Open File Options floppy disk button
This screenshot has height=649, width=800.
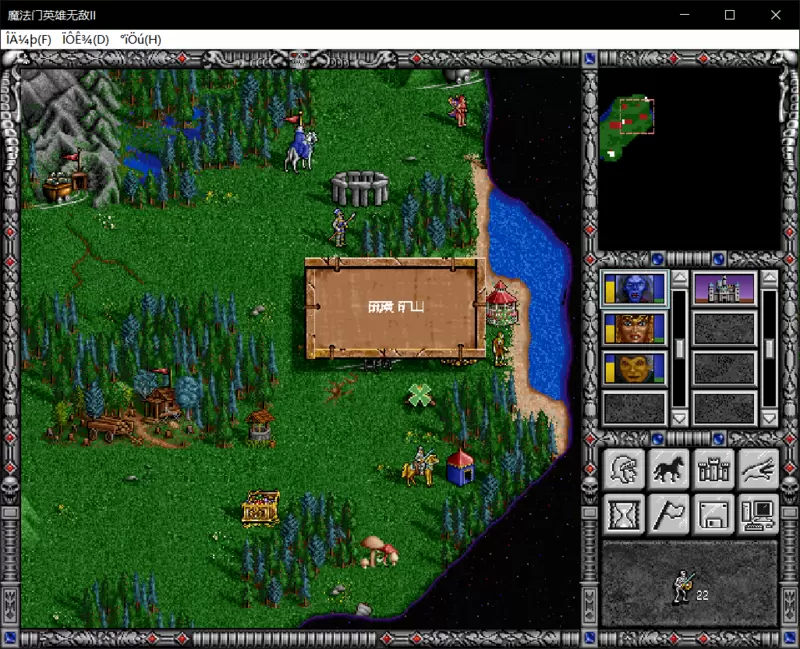tap(713, 514)
